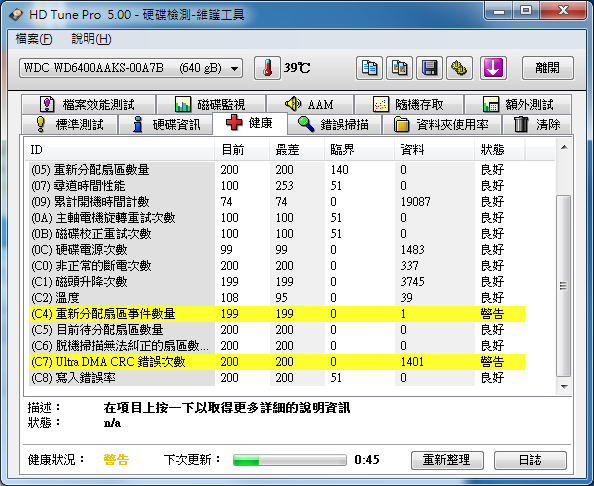Select row (0A) 主軸電機旋轉重試次數
This screenshot has height=486, width=594.
(277, 218)
